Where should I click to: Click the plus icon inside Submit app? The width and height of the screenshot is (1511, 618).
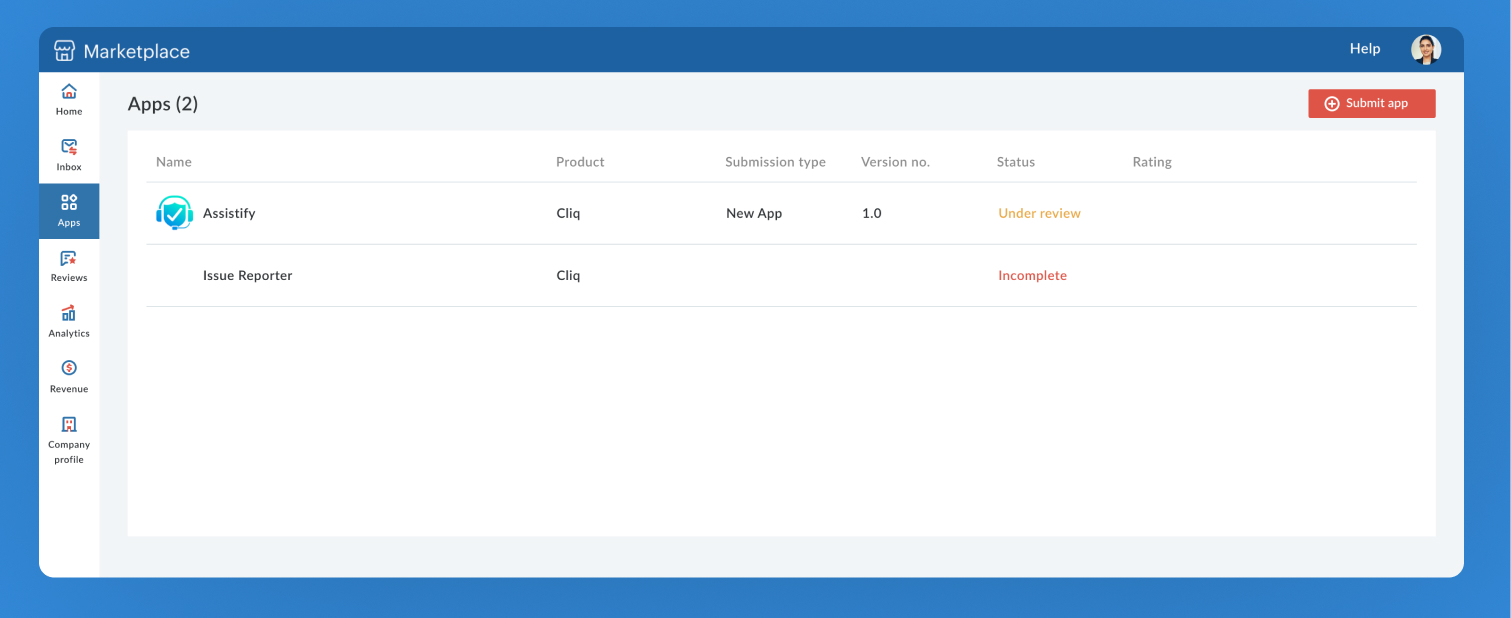click(x=1333, y=103)
